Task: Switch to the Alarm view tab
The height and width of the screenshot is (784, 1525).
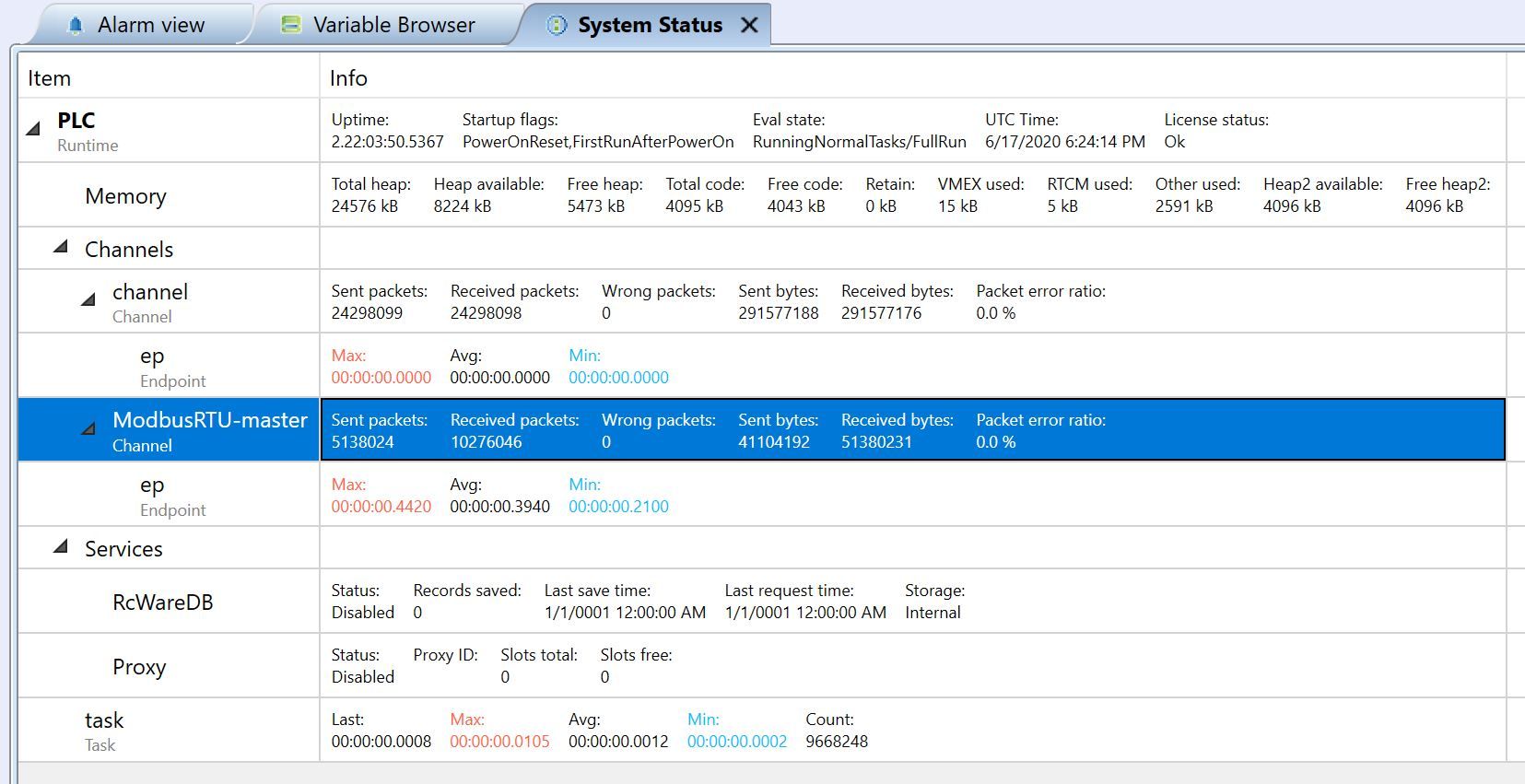Action: pyautogui.click(x=150, y=25)
